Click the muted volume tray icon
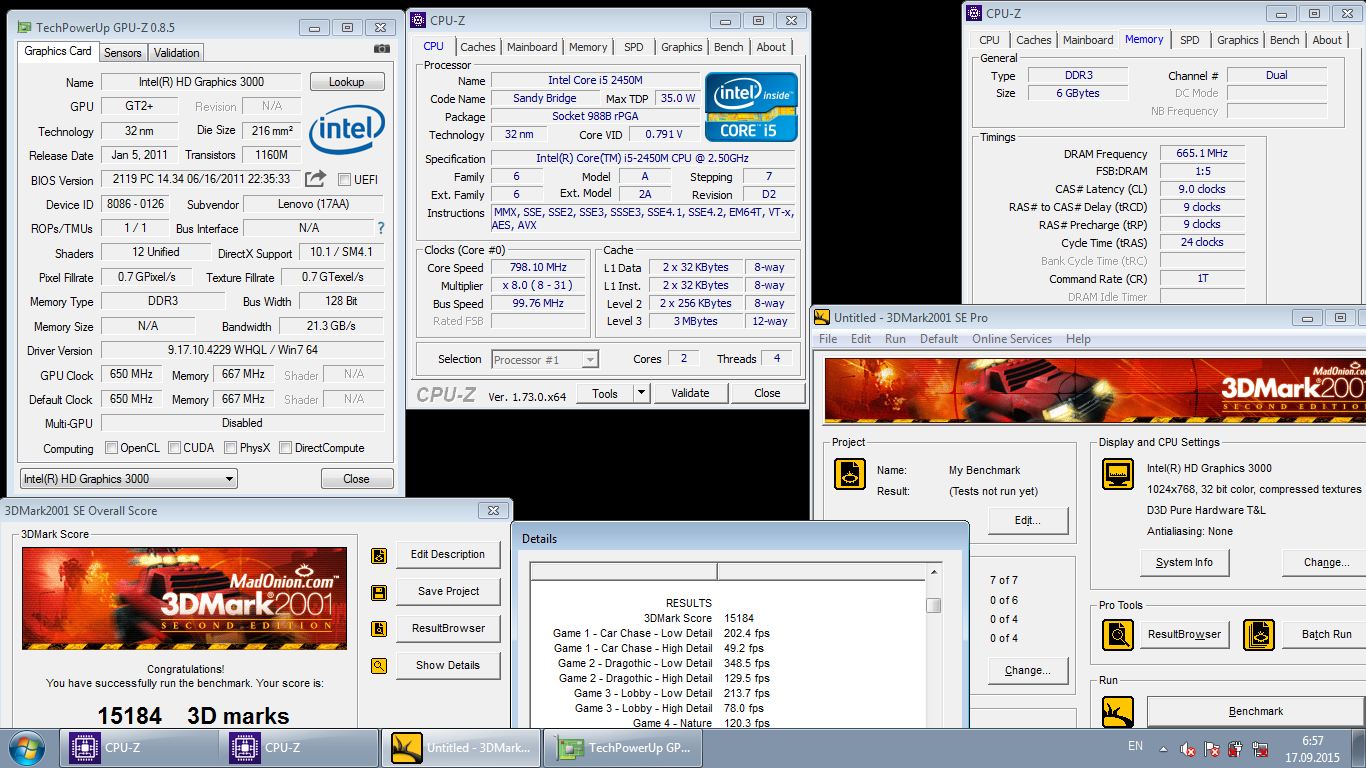This screenshot has height=768, width=1366. pyautogui.click(x=1187, y=748)
